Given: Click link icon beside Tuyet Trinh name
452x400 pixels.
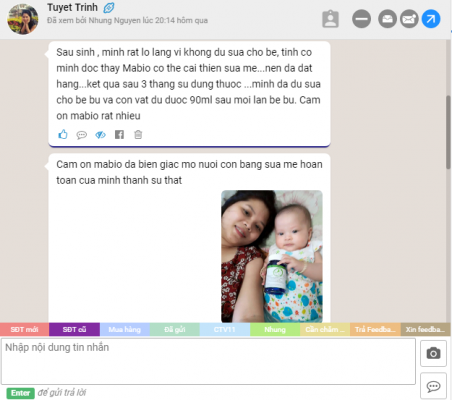Looking at the screenshot, I should 109,8.
